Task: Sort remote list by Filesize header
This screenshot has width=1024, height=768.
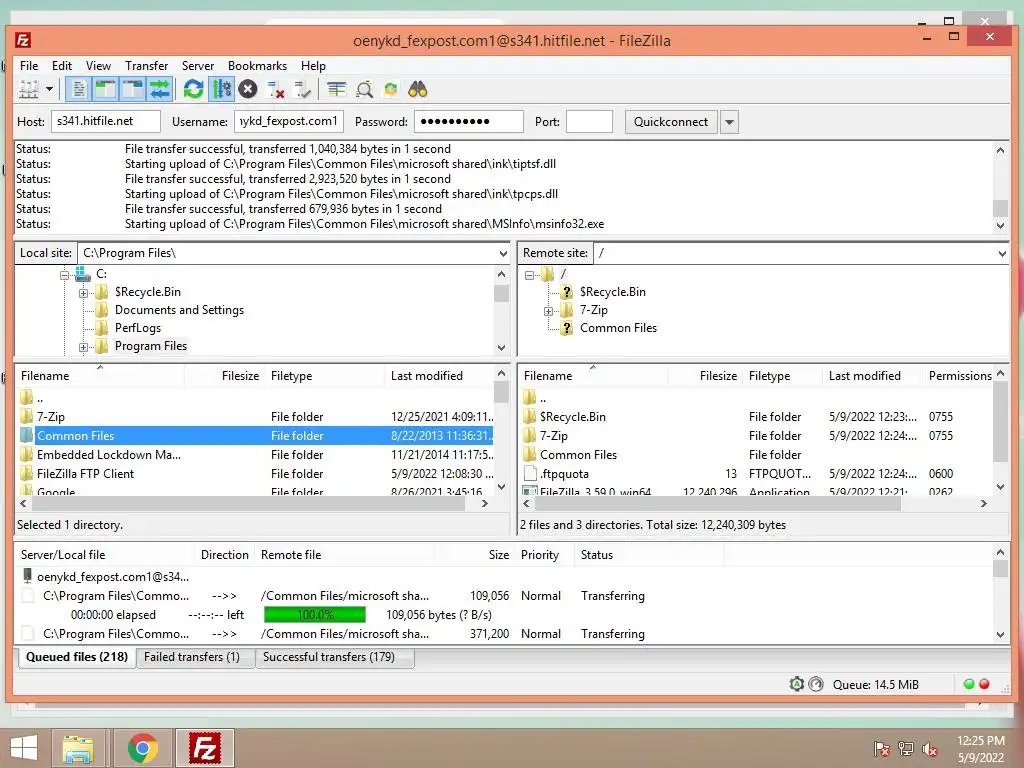Action: pyautogui.click(x=705, y=376)
